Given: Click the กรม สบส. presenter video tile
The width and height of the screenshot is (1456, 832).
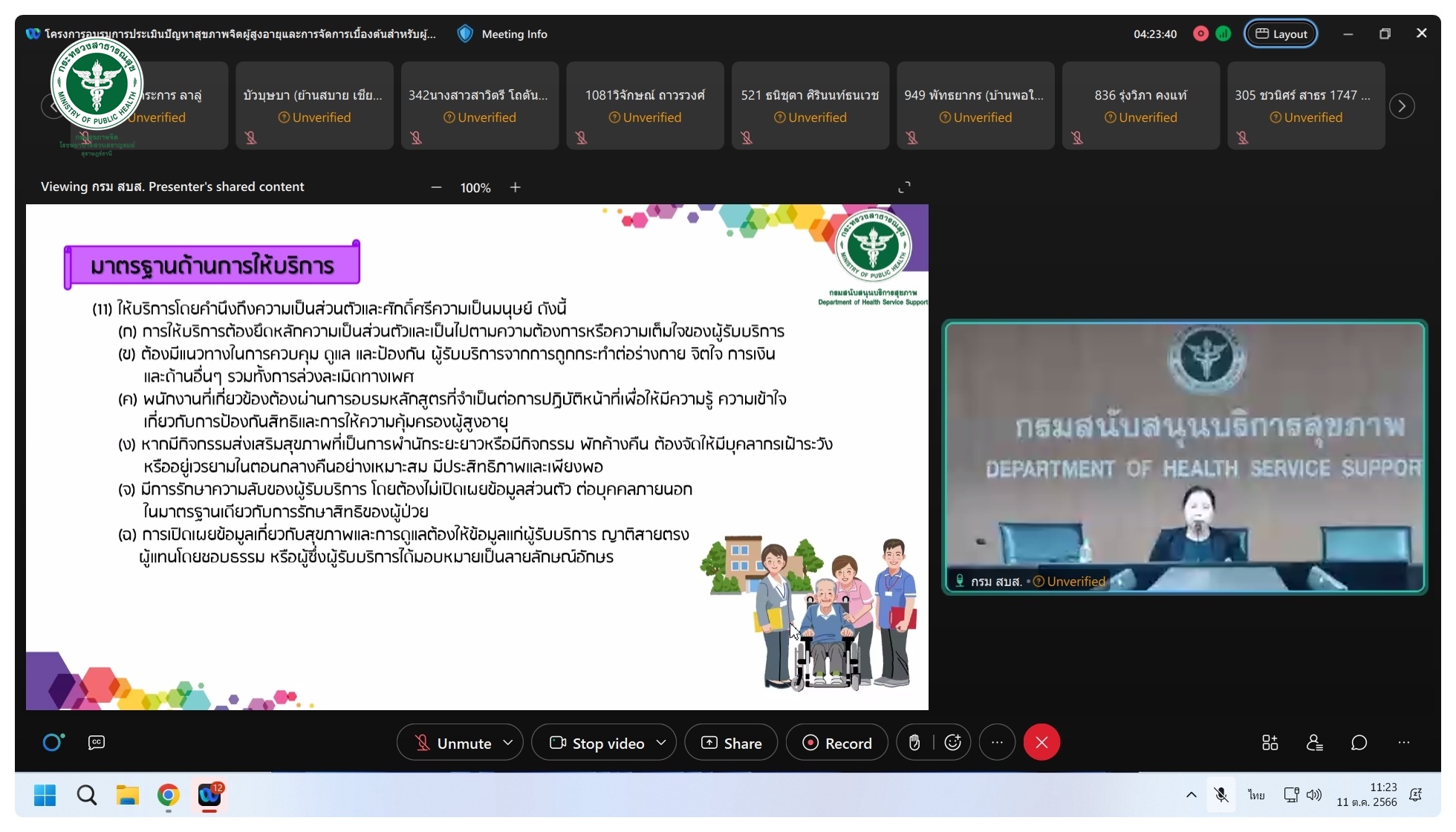Looking at the screenshot, I should [x=1185, y=457].
